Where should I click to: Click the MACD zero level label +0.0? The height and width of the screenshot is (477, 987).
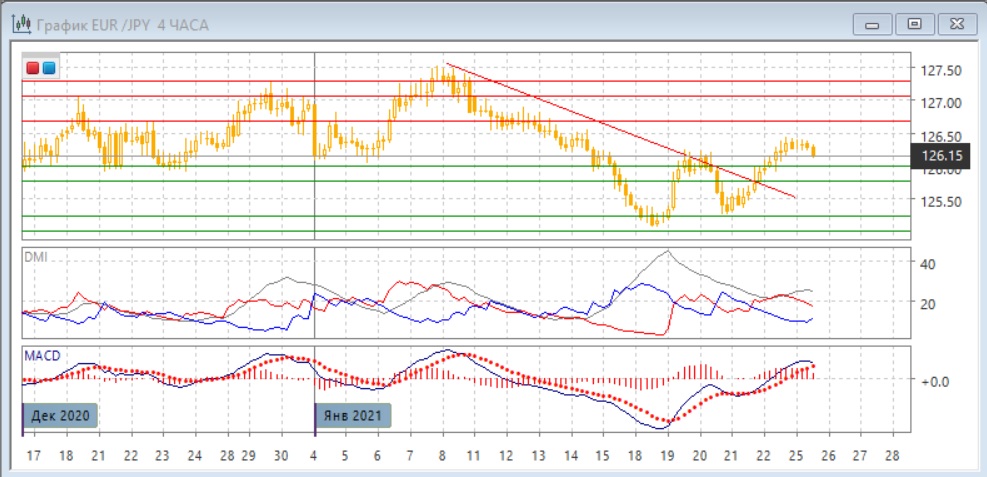pos(934,381)
